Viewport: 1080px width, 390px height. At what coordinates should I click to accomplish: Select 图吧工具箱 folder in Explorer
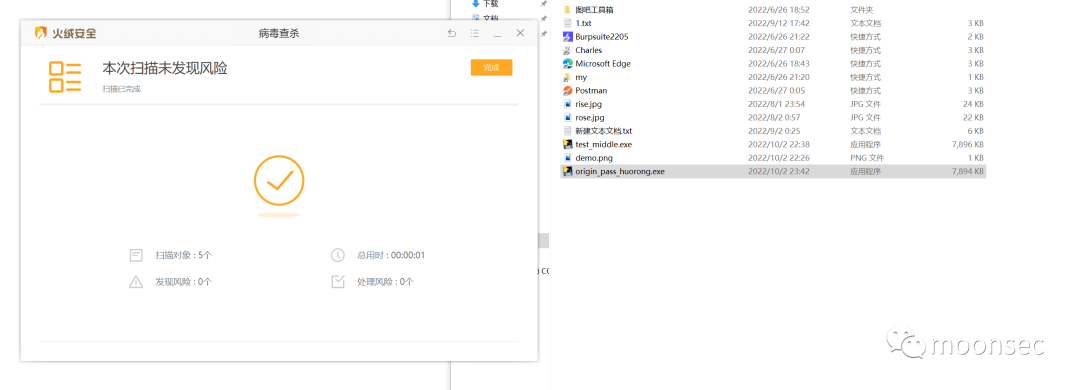[x=568, y=10]
